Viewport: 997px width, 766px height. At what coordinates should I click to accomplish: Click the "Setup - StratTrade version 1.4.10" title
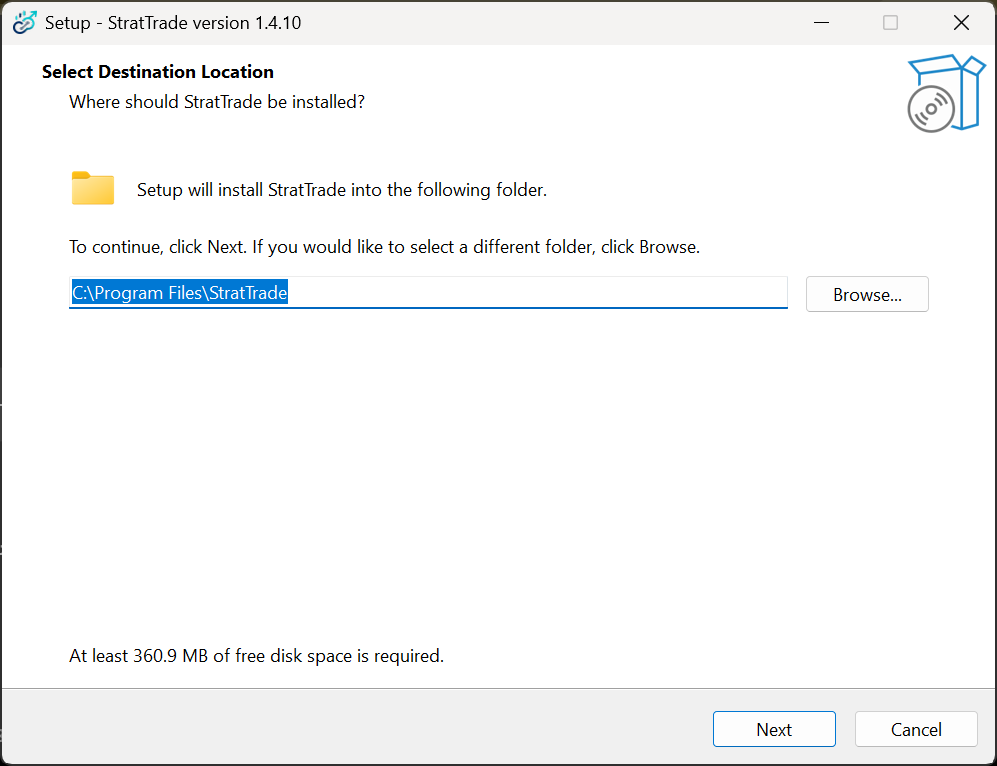[173, 23]
